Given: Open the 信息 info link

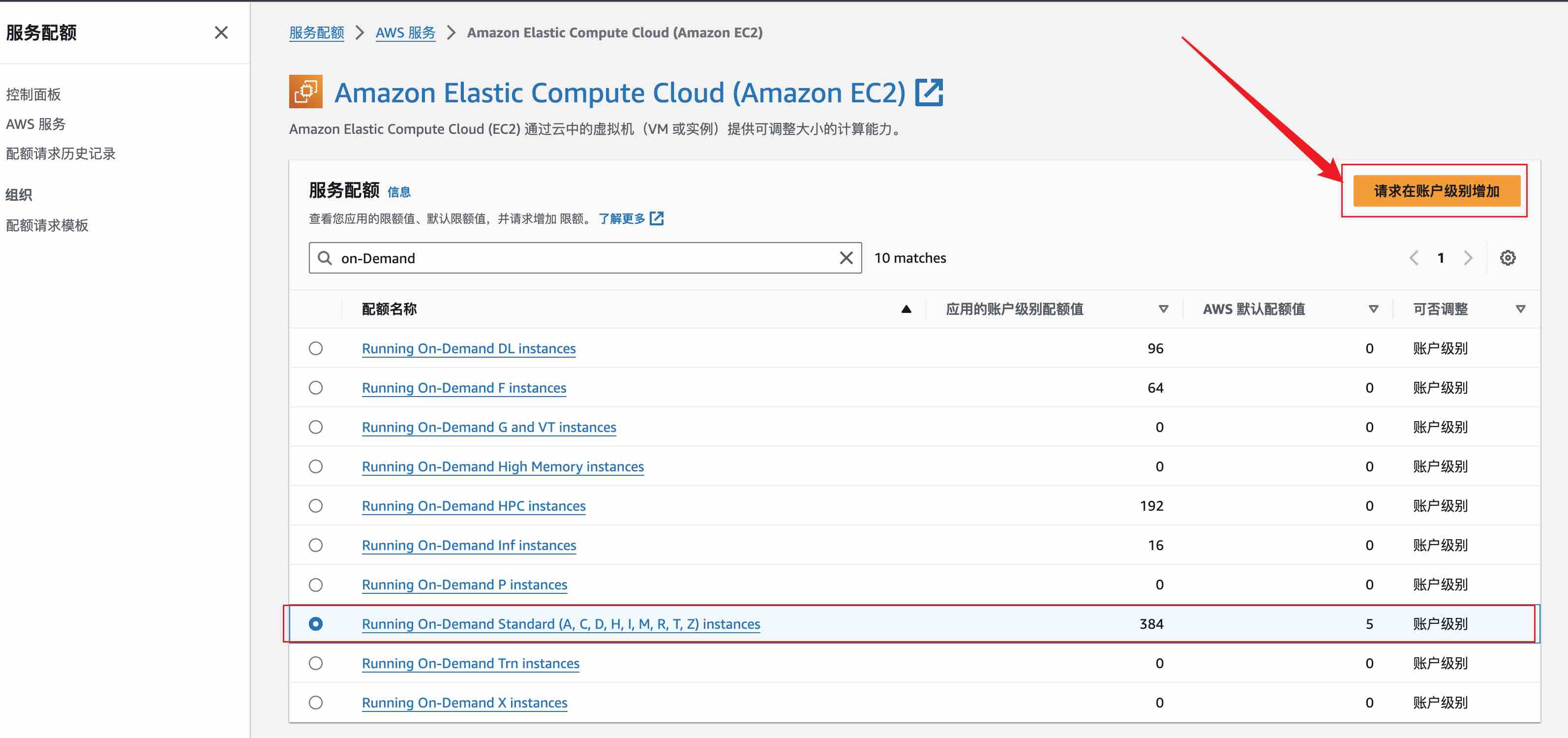Looking at the screenshot, I should (399, 192).
